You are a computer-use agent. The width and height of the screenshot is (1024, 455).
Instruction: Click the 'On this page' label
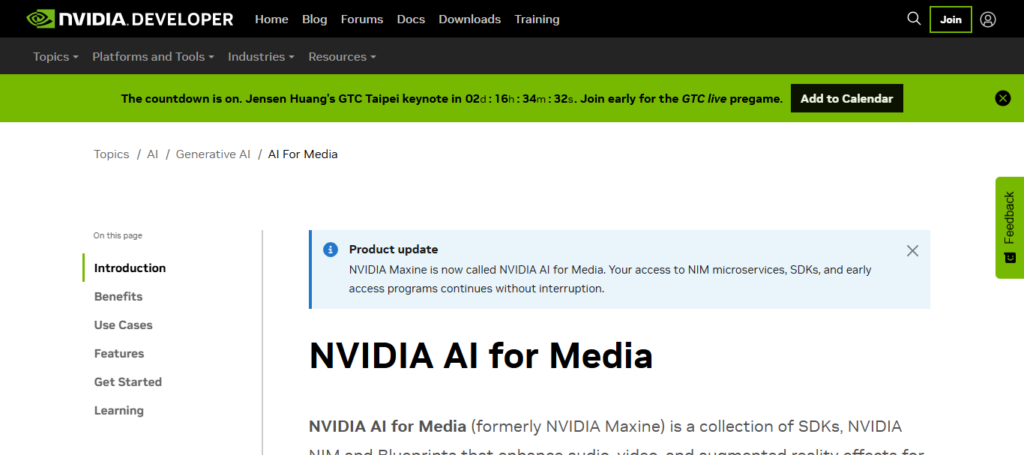click(x=118, y=236)
